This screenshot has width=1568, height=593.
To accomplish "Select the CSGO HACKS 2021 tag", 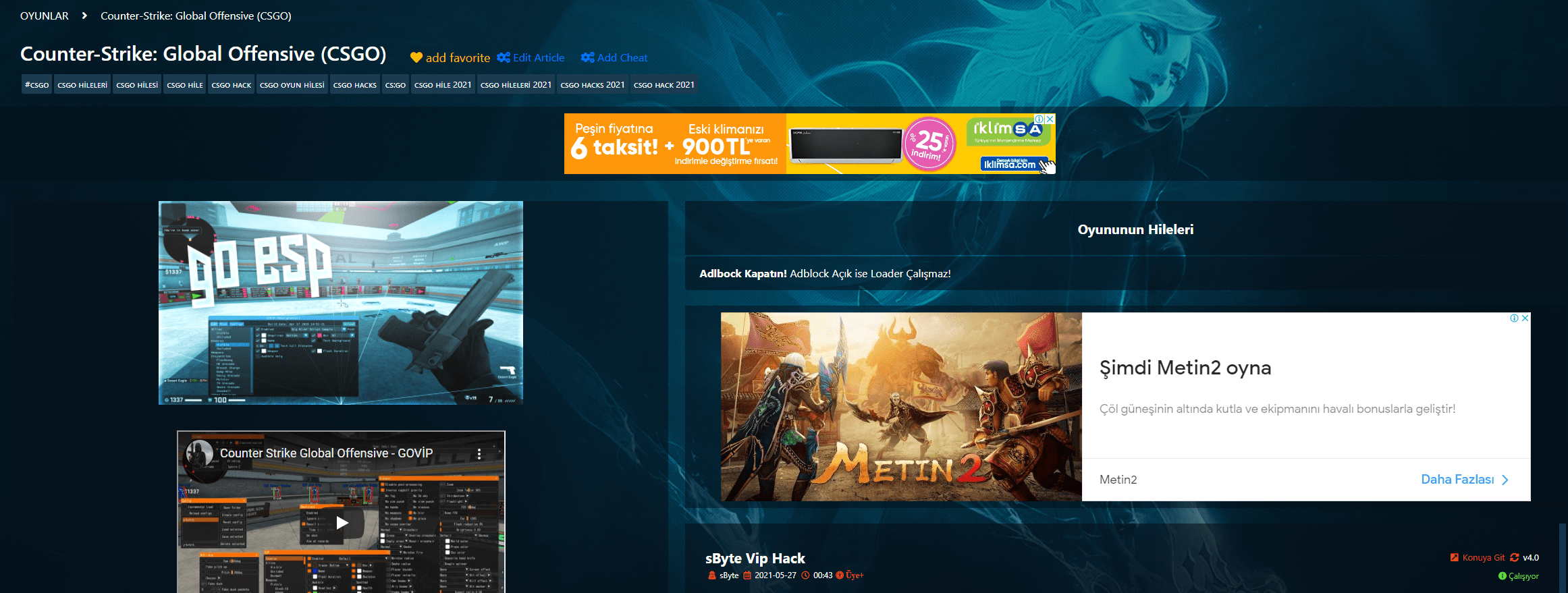I will tap(593, 85).
